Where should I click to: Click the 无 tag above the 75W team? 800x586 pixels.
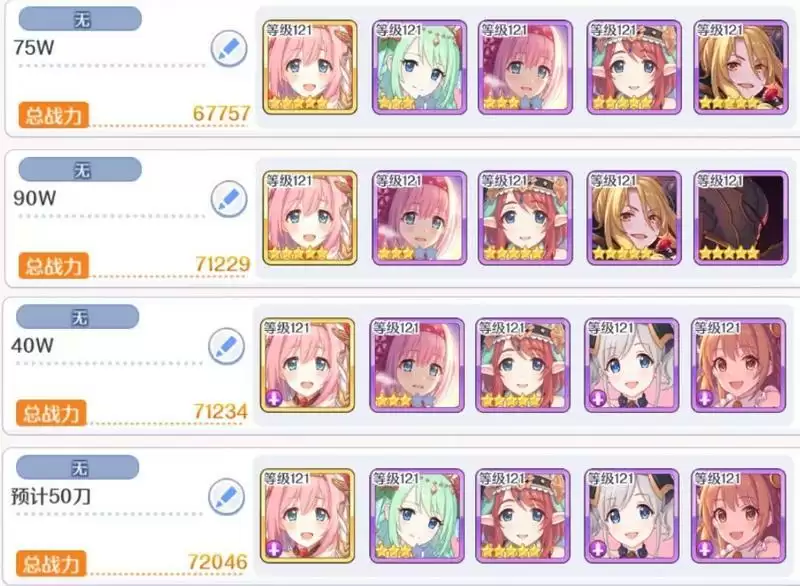click(x=80, y=19)
